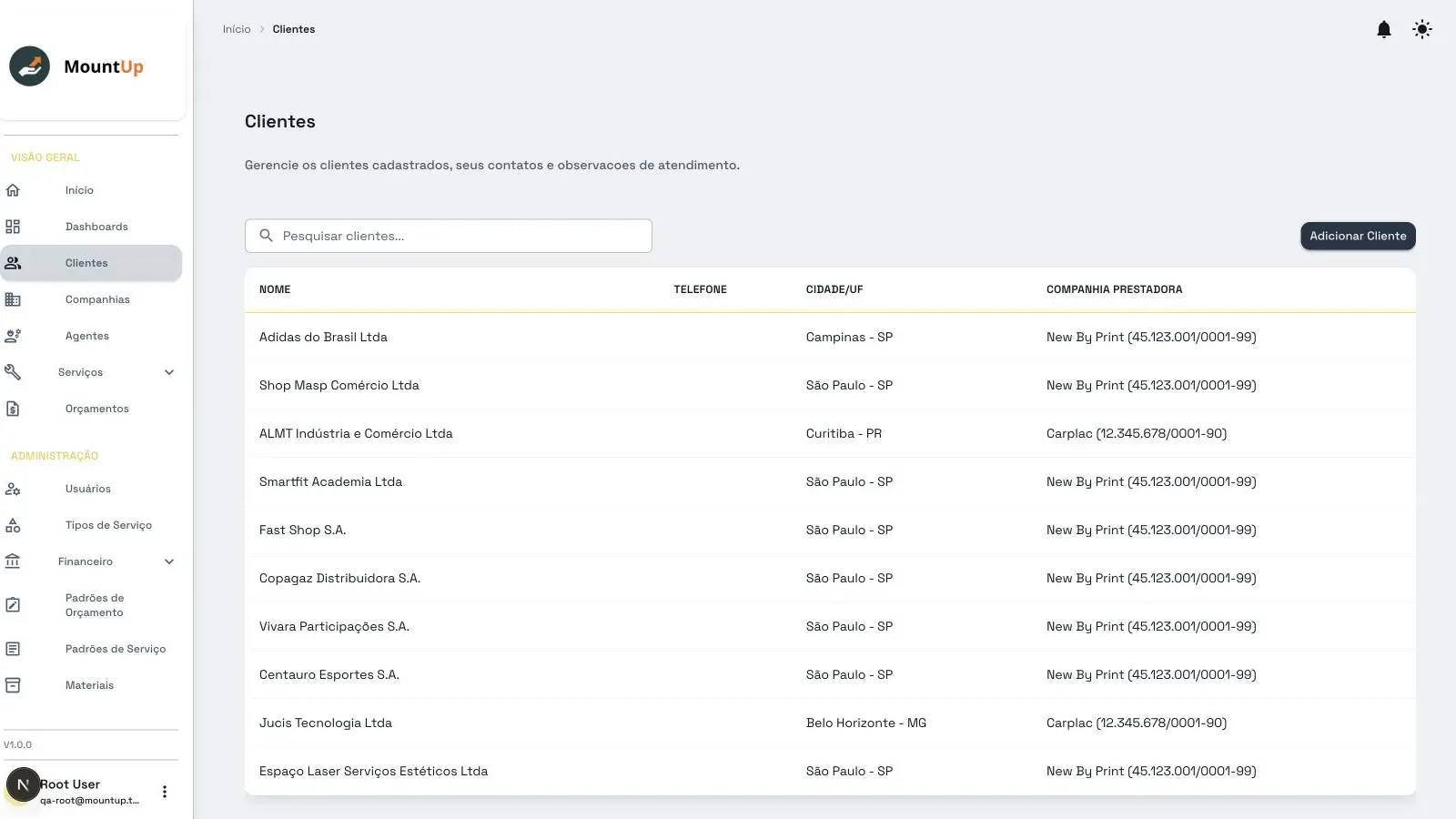Click the Root User avatar
The width and height of the screenshot is (1456, 819).
(23, 784)
